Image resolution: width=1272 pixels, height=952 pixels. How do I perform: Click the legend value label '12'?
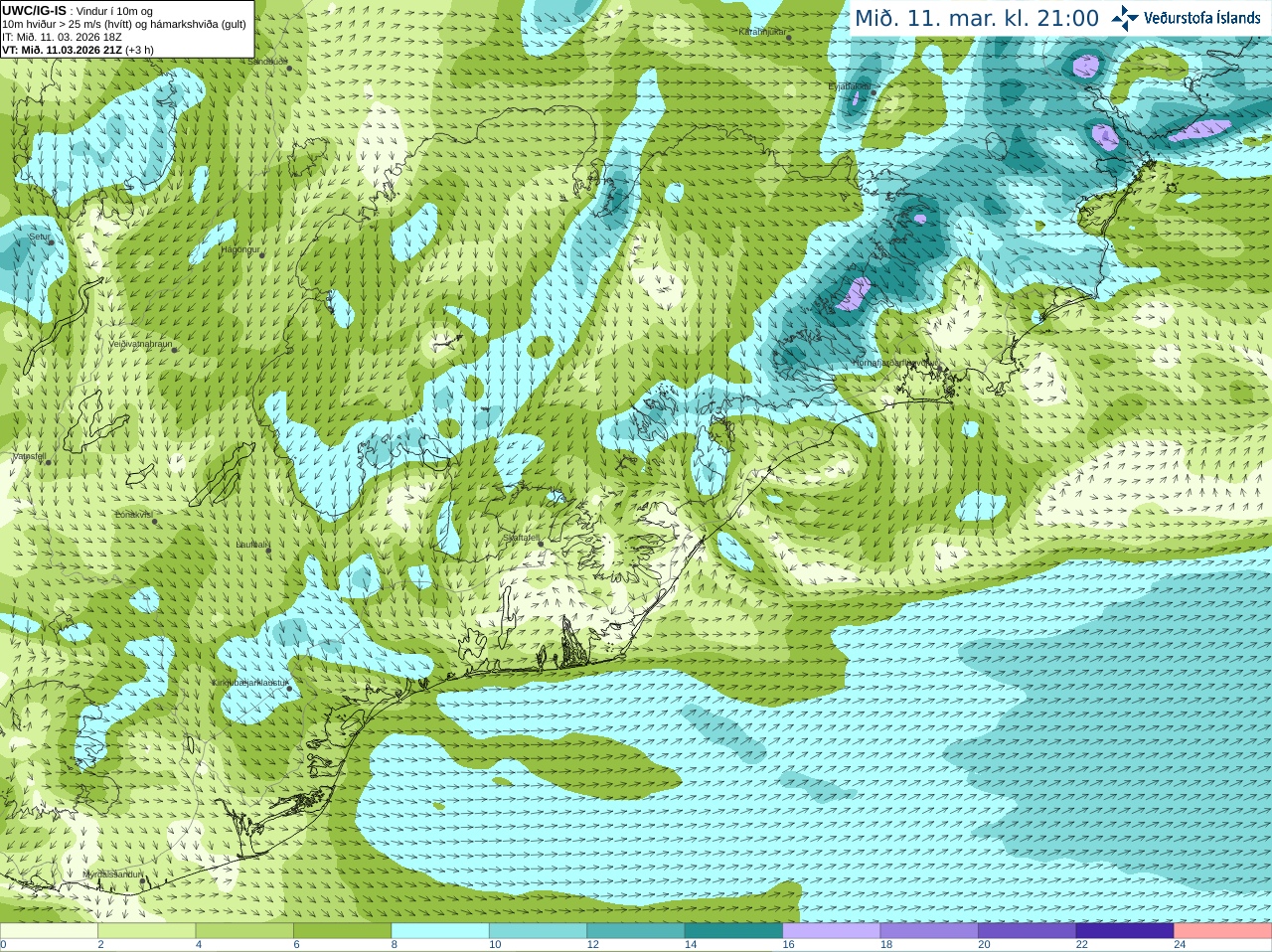click(592, 945)
